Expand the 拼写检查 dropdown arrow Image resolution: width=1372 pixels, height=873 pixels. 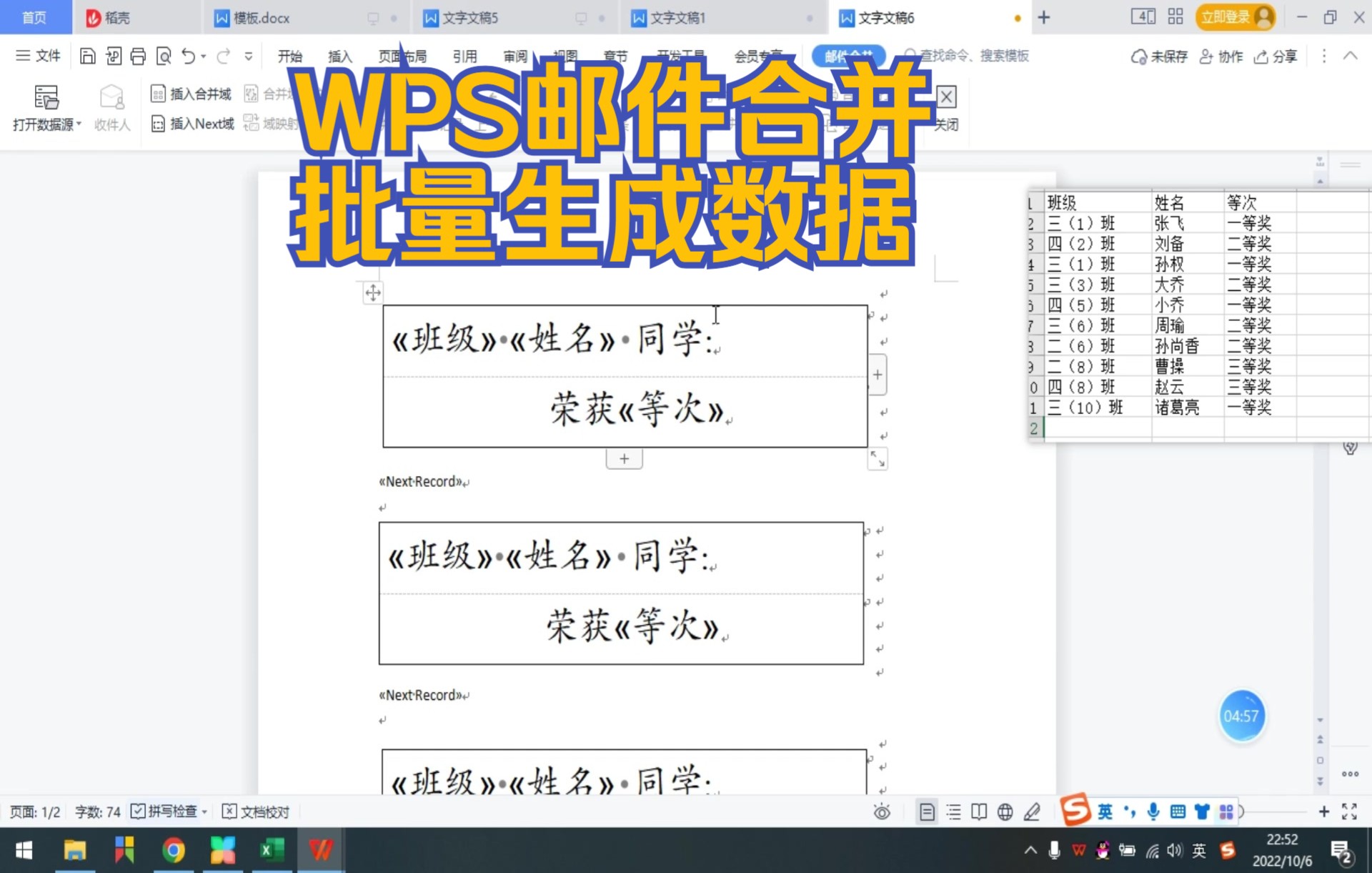click(204, 812)
